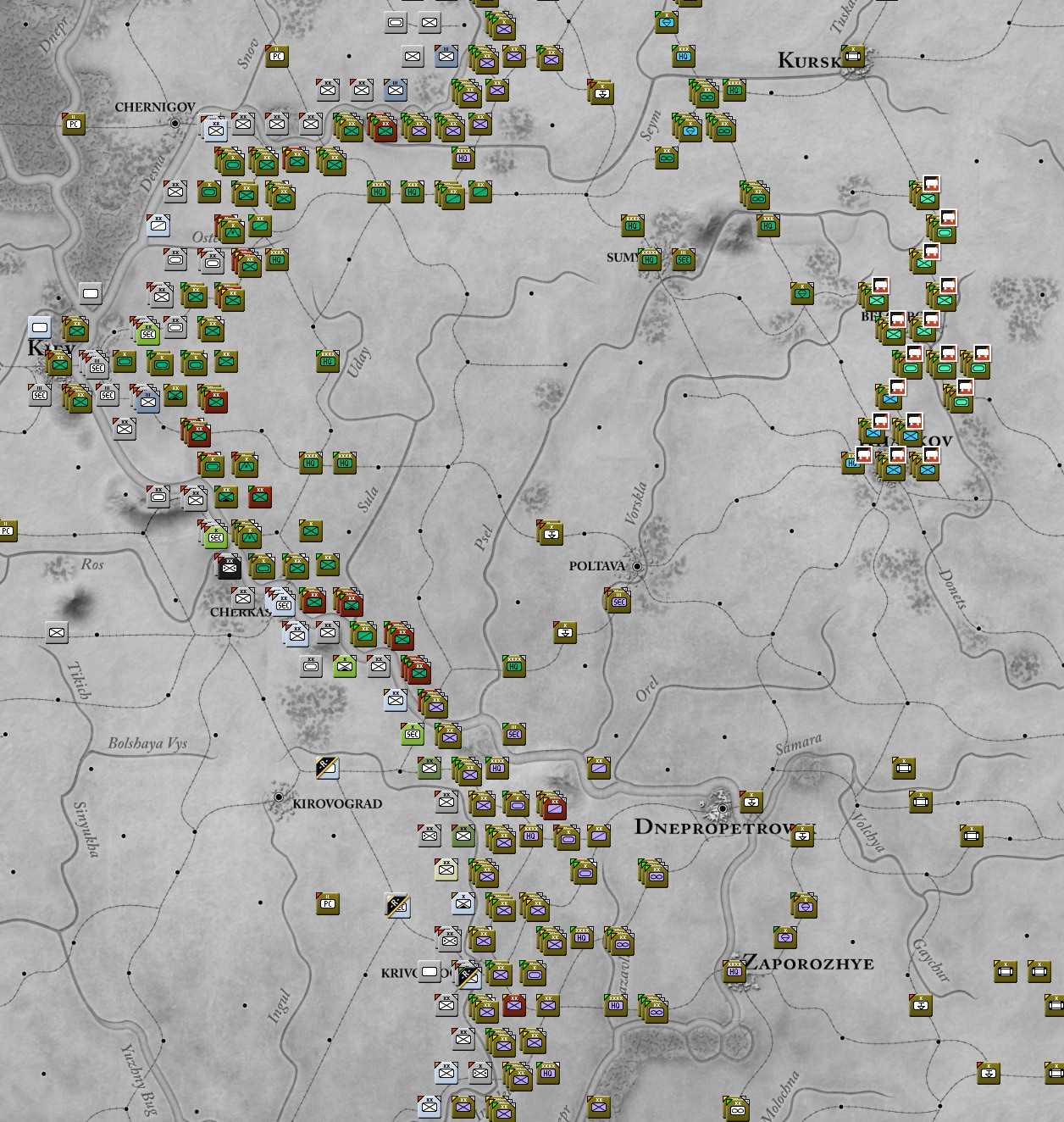Screen dimensions: 1064x1122
Task: Select the bright green infantry counter southeast of Cherkassy
Action: click(x=345, y=666)
